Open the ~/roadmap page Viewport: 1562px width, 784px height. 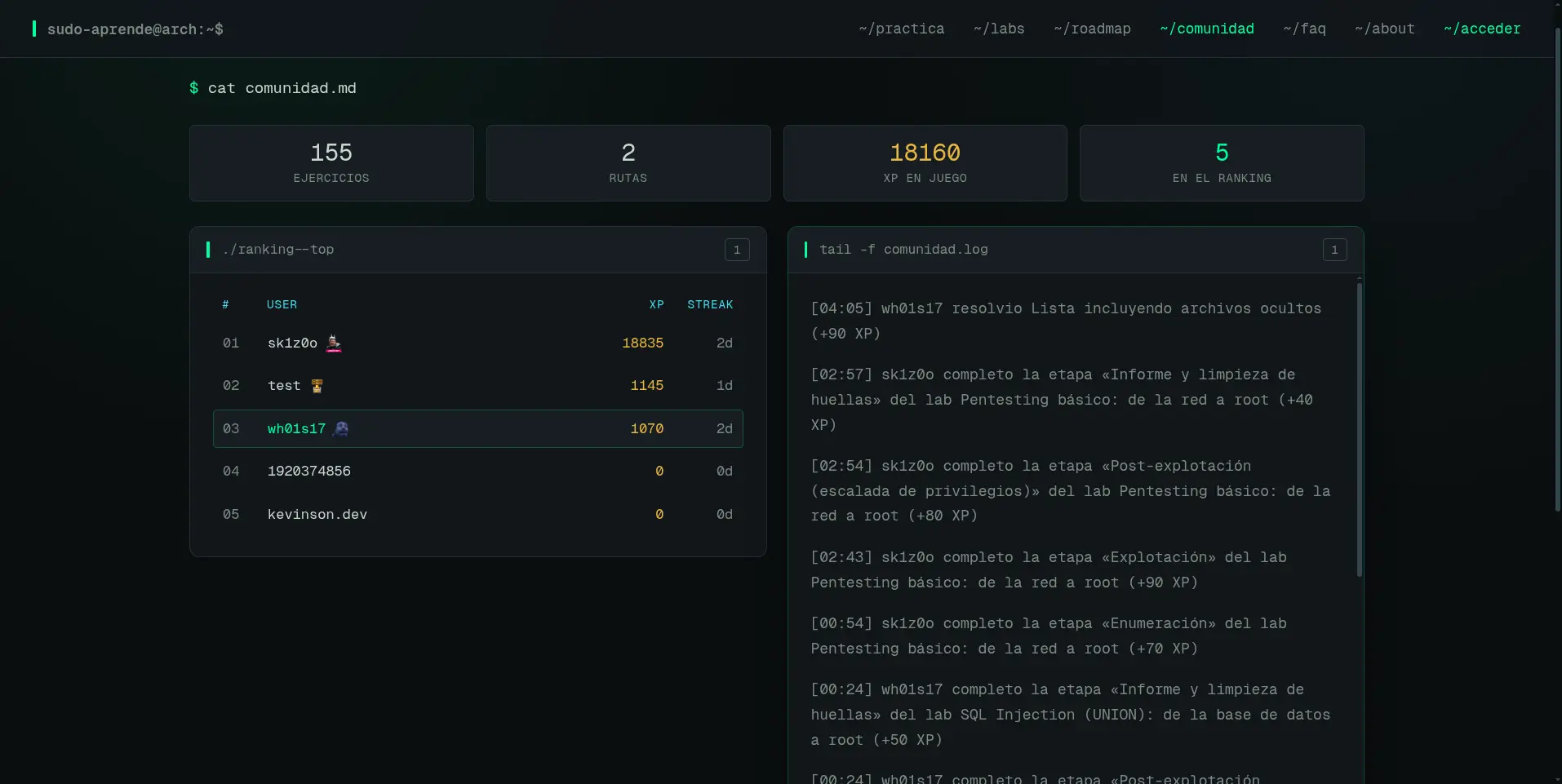click(x=1092, y=29)
